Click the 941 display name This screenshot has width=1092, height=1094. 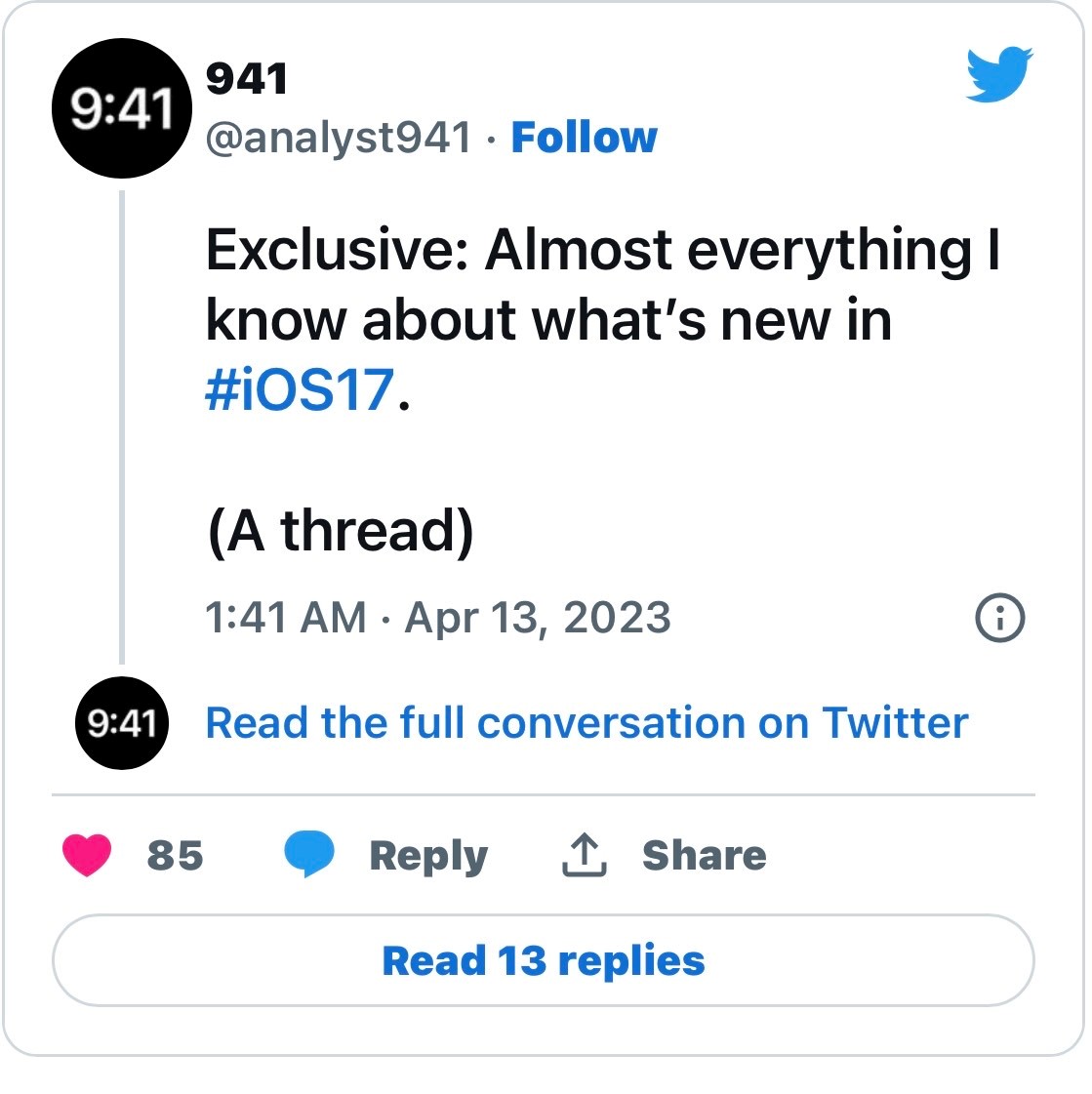pyautogui.click(x=247, y=79)
